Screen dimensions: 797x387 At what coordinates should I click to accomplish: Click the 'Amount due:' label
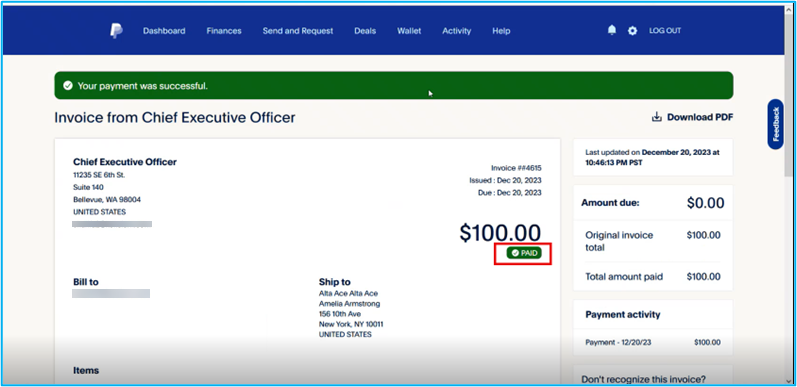click(610, 203)
